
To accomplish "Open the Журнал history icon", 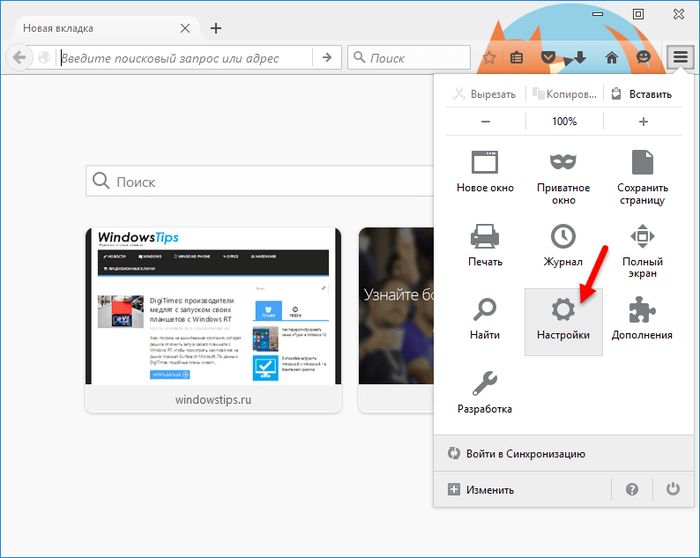I will (x=564, y=238).
